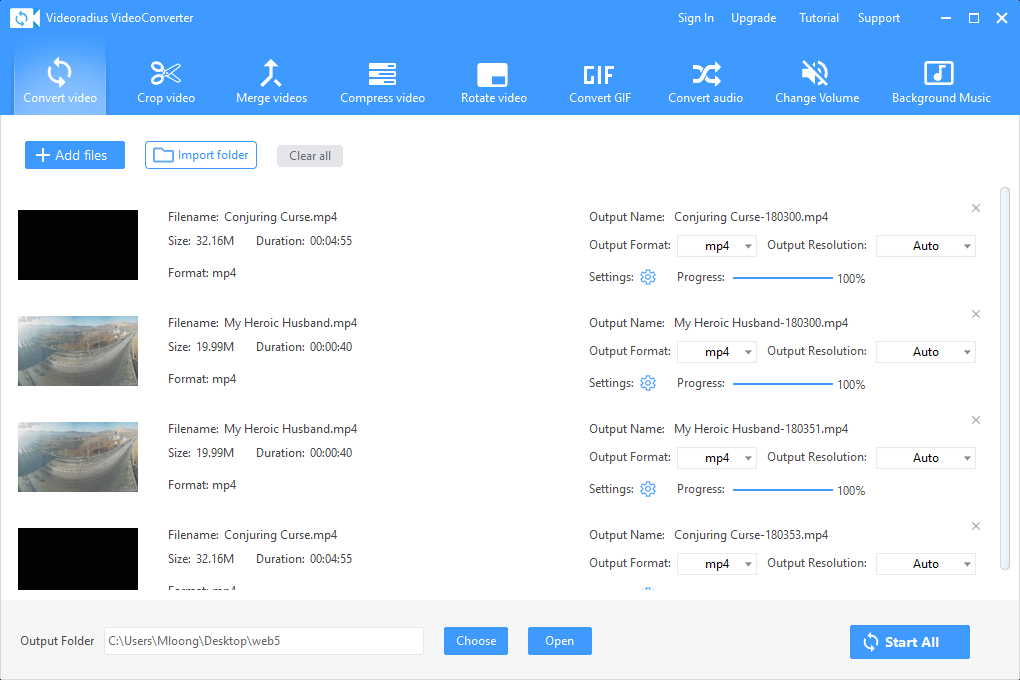Open the Merge videos tool
This screenshot has height=680, width=1020.
[271, 80]
